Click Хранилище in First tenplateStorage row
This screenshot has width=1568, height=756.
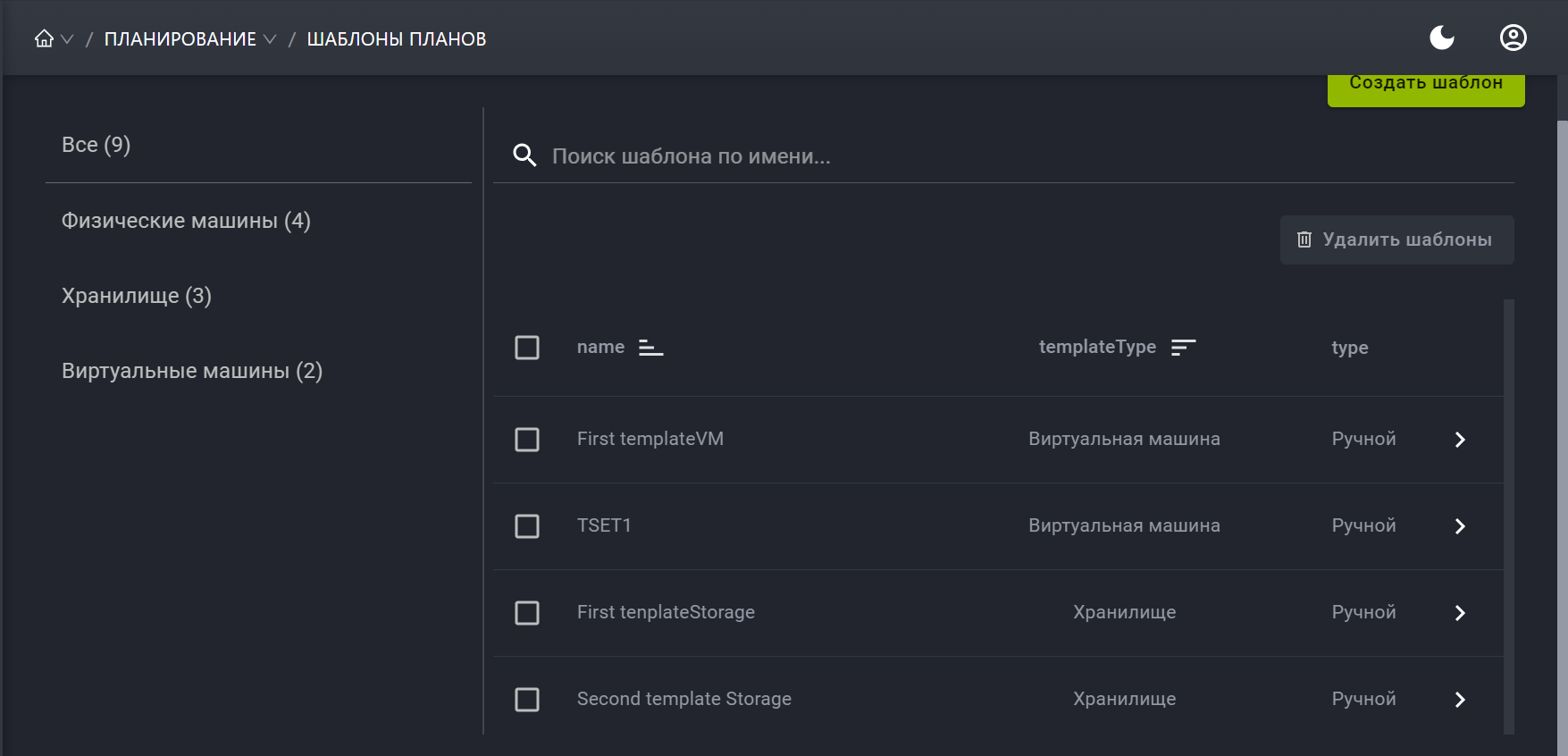[1124, 612]
